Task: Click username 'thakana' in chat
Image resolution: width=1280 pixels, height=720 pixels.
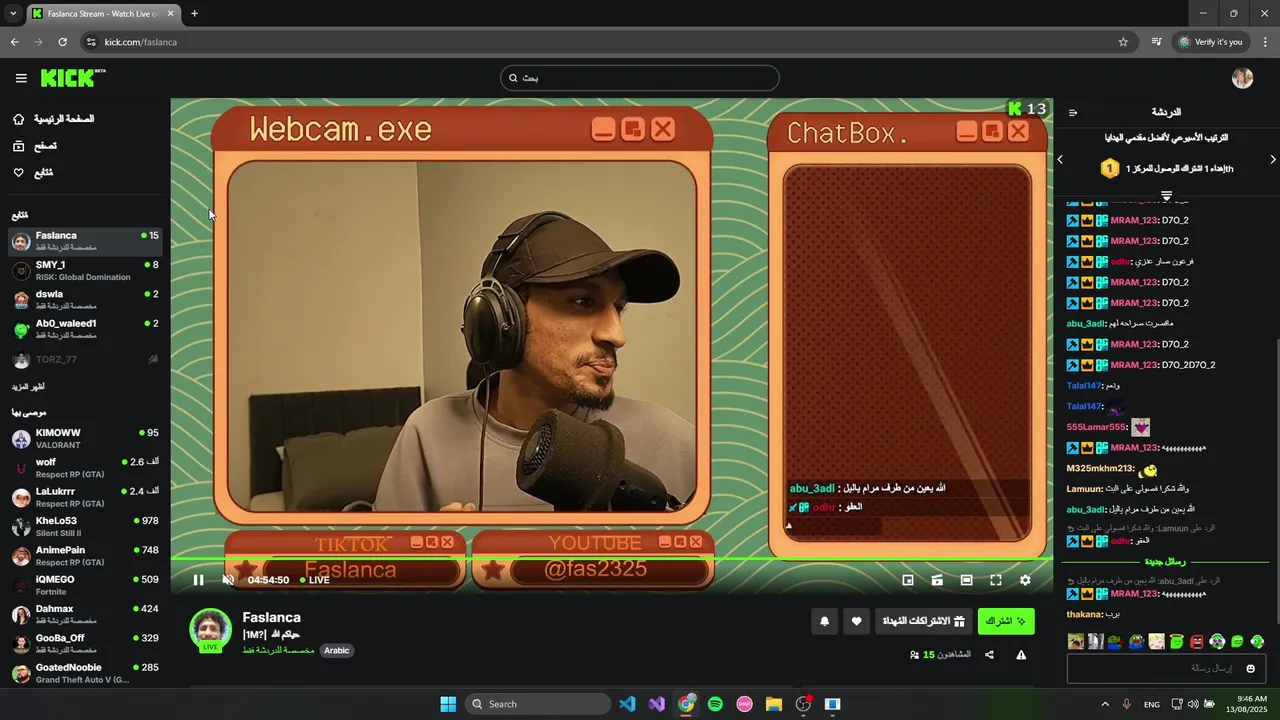Action: 1084,614
